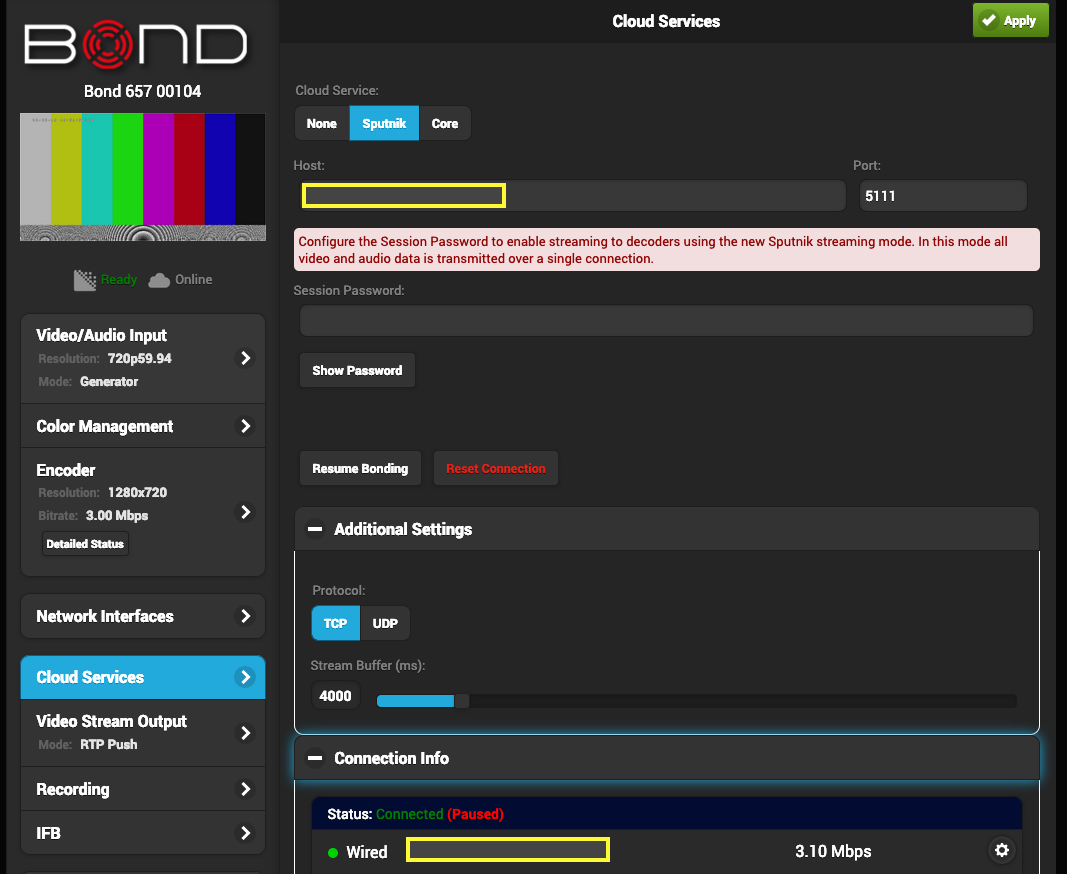Viewport: 1067px width, 874px height.
Task: Click the Stream Buffer slider track
Action: (696, 701)
